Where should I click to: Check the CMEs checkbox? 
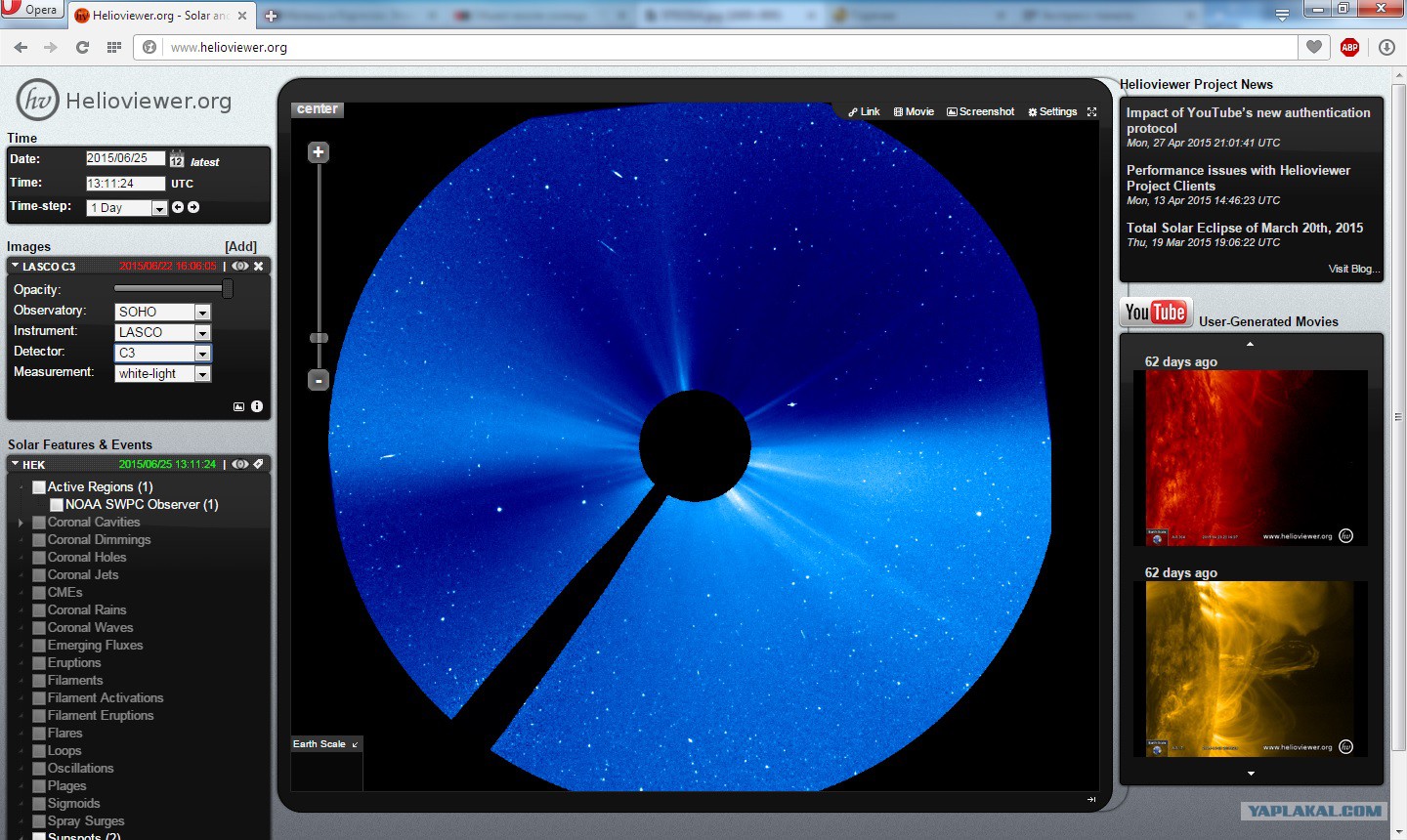[39, 592]
